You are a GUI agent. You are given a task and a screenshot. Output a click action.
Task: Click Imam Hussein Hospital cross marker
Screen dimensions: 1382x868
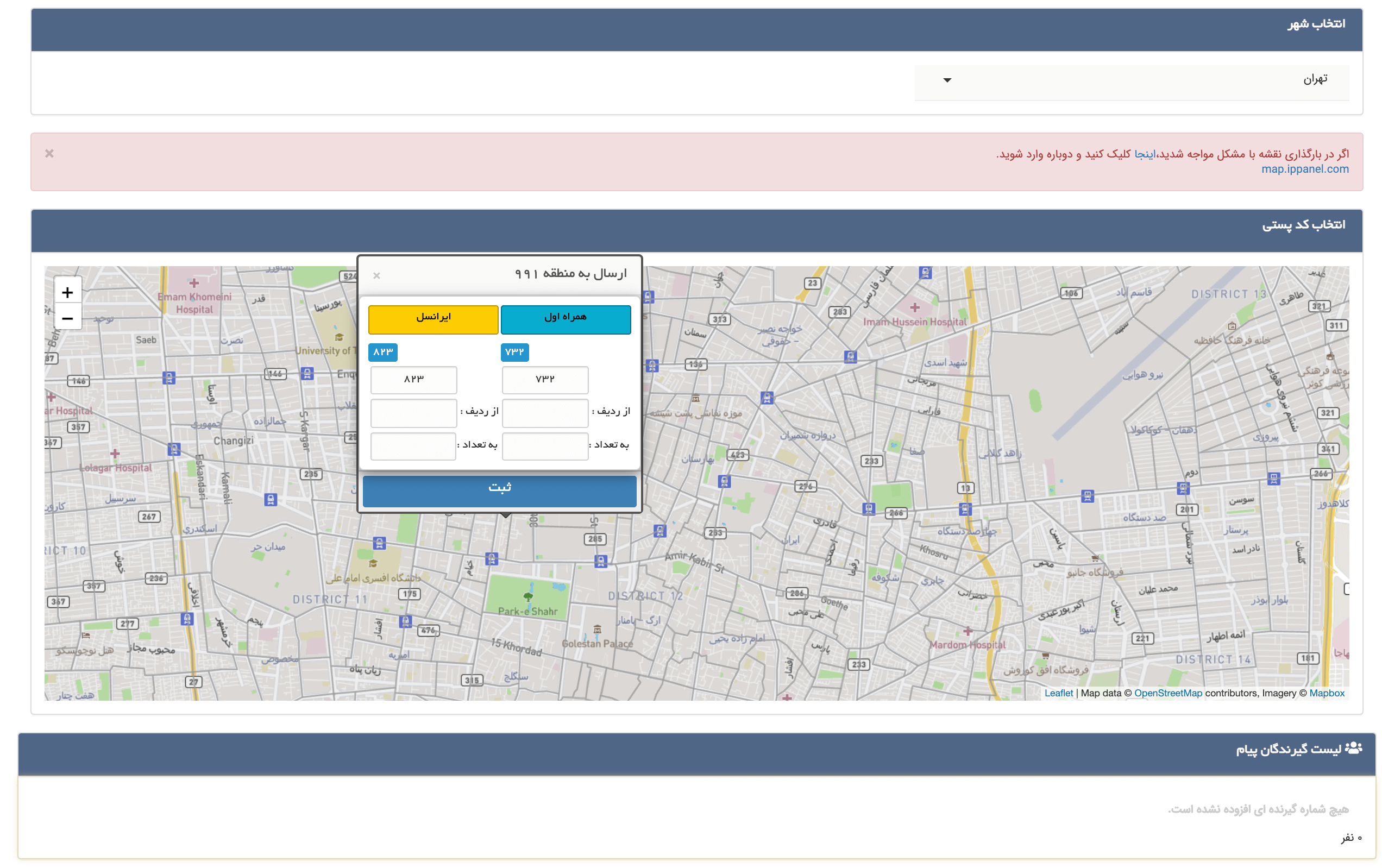(x=915, y=307)
